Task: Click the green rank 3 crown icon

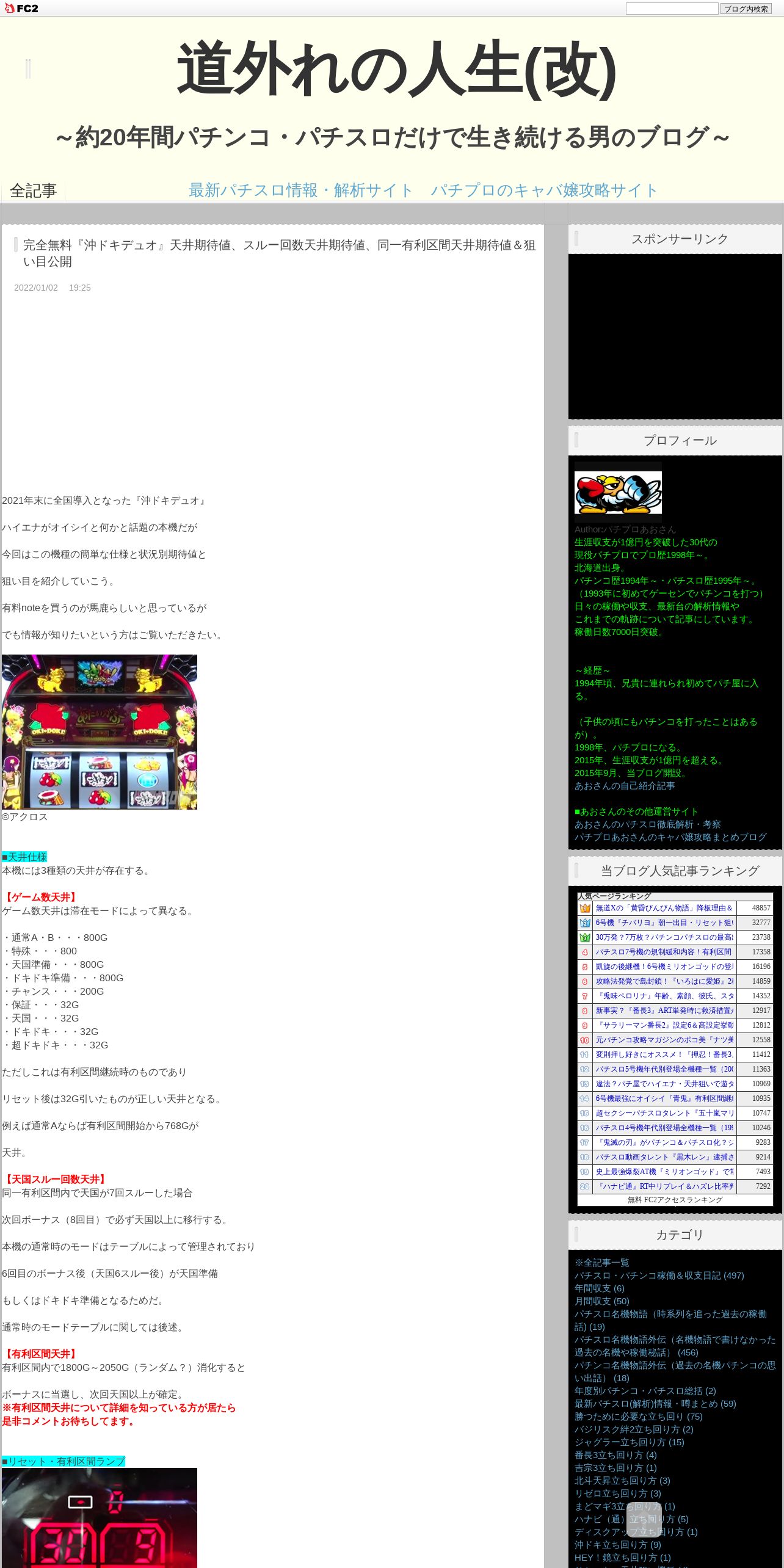Action: 584,937
